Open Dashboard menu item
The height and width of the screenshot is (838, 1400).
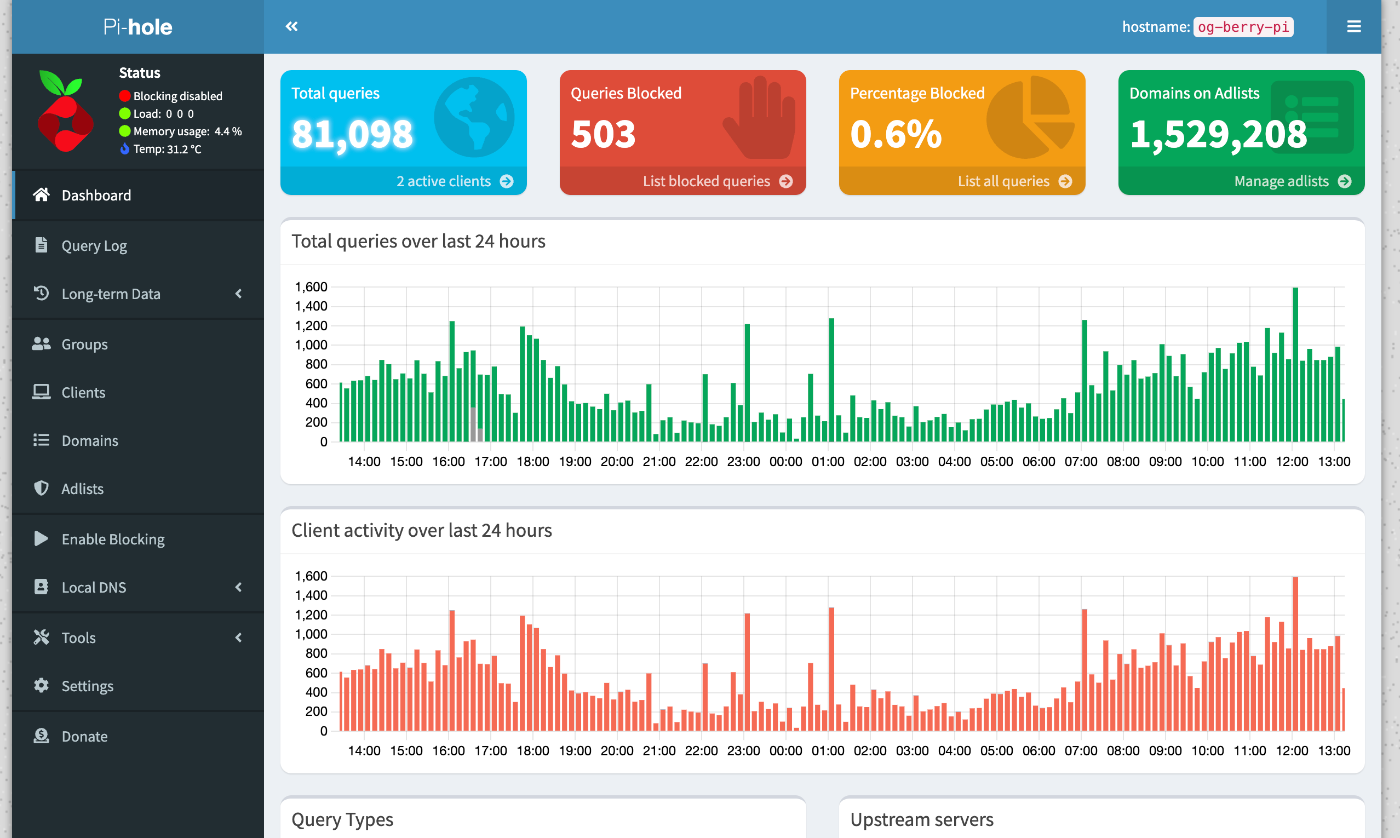[138, 195]
